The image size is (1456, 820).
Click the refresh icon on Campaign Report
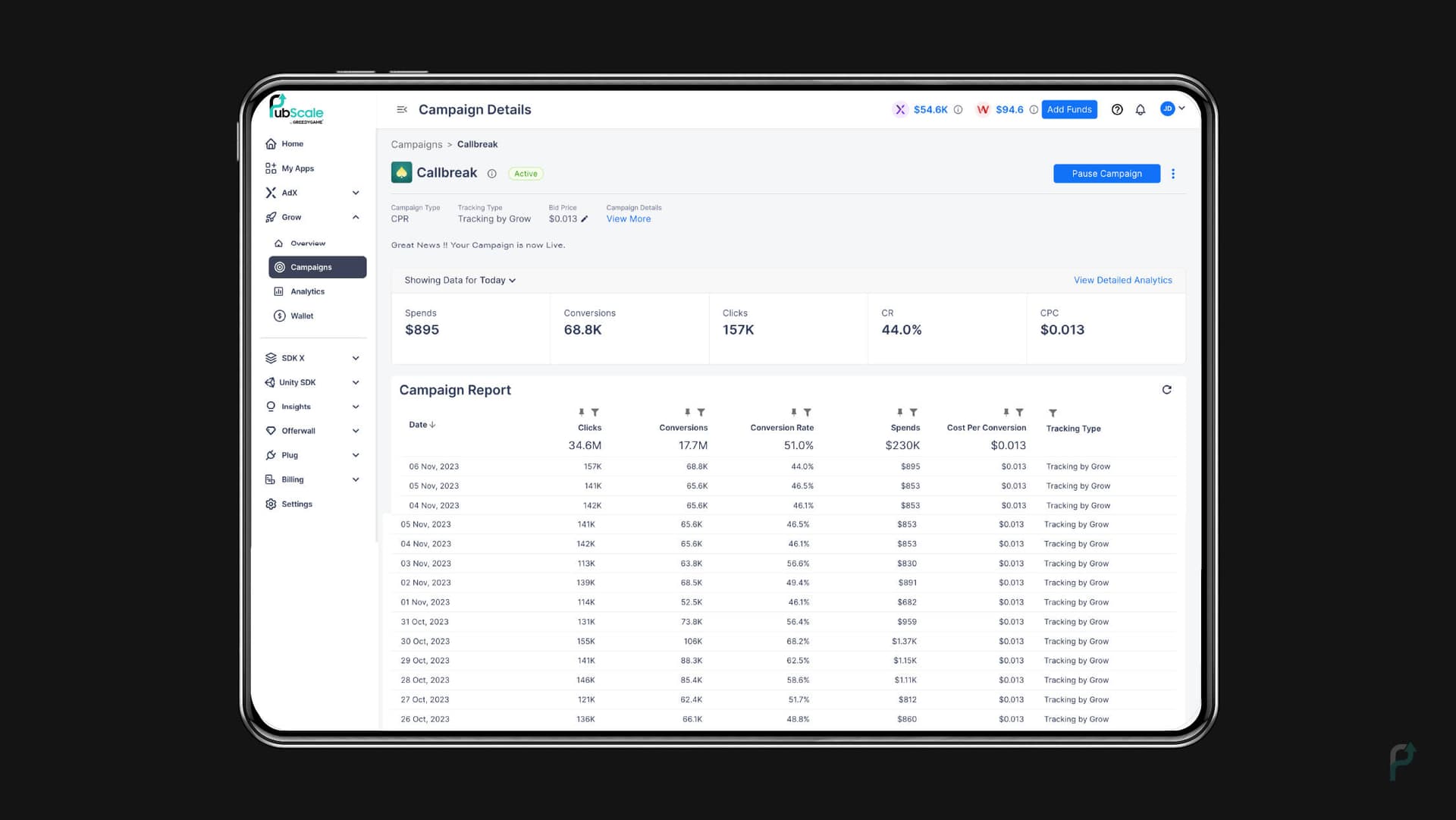tap(1165, 389)
